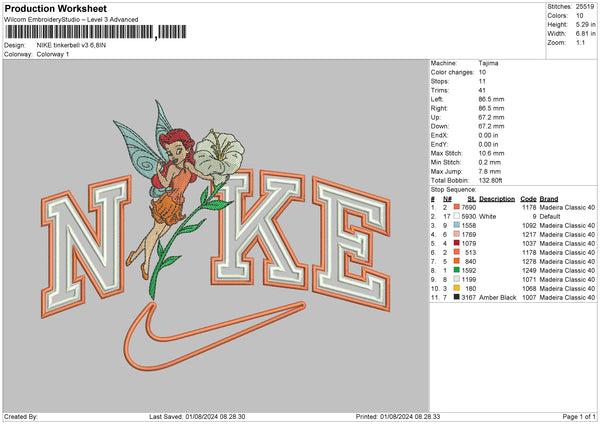This screenshot has width=600, height=424.
Task: Click the Max Stitch value "10.6 mm"
Action: tap(491, 153)
